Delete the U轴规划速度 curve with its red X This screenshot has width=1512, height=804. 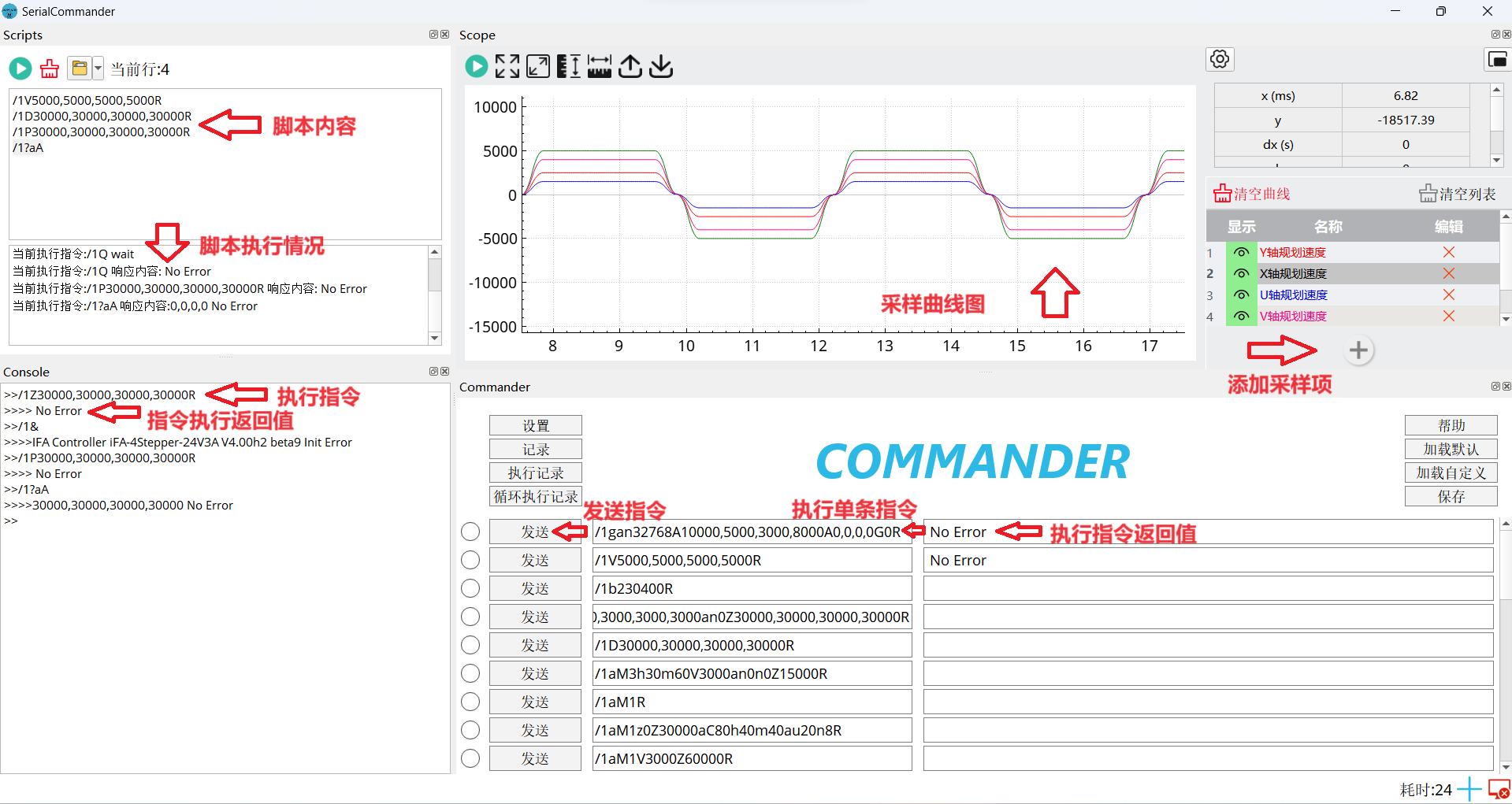pyautogui.click(x=1448, y=295)
